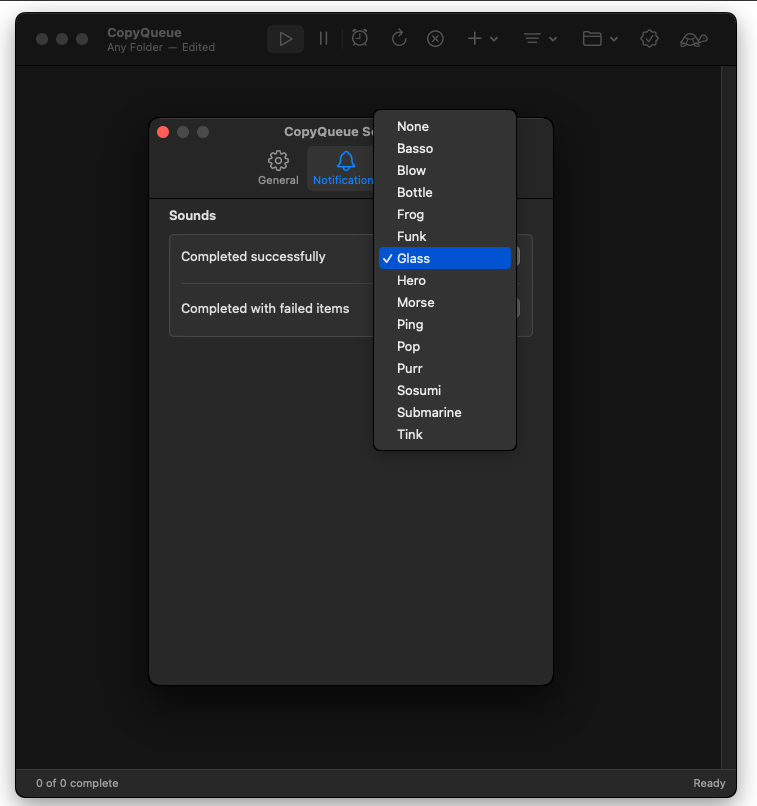757x806 pixels.
Task: Select the Basso sound option
Action: point(415,149)
